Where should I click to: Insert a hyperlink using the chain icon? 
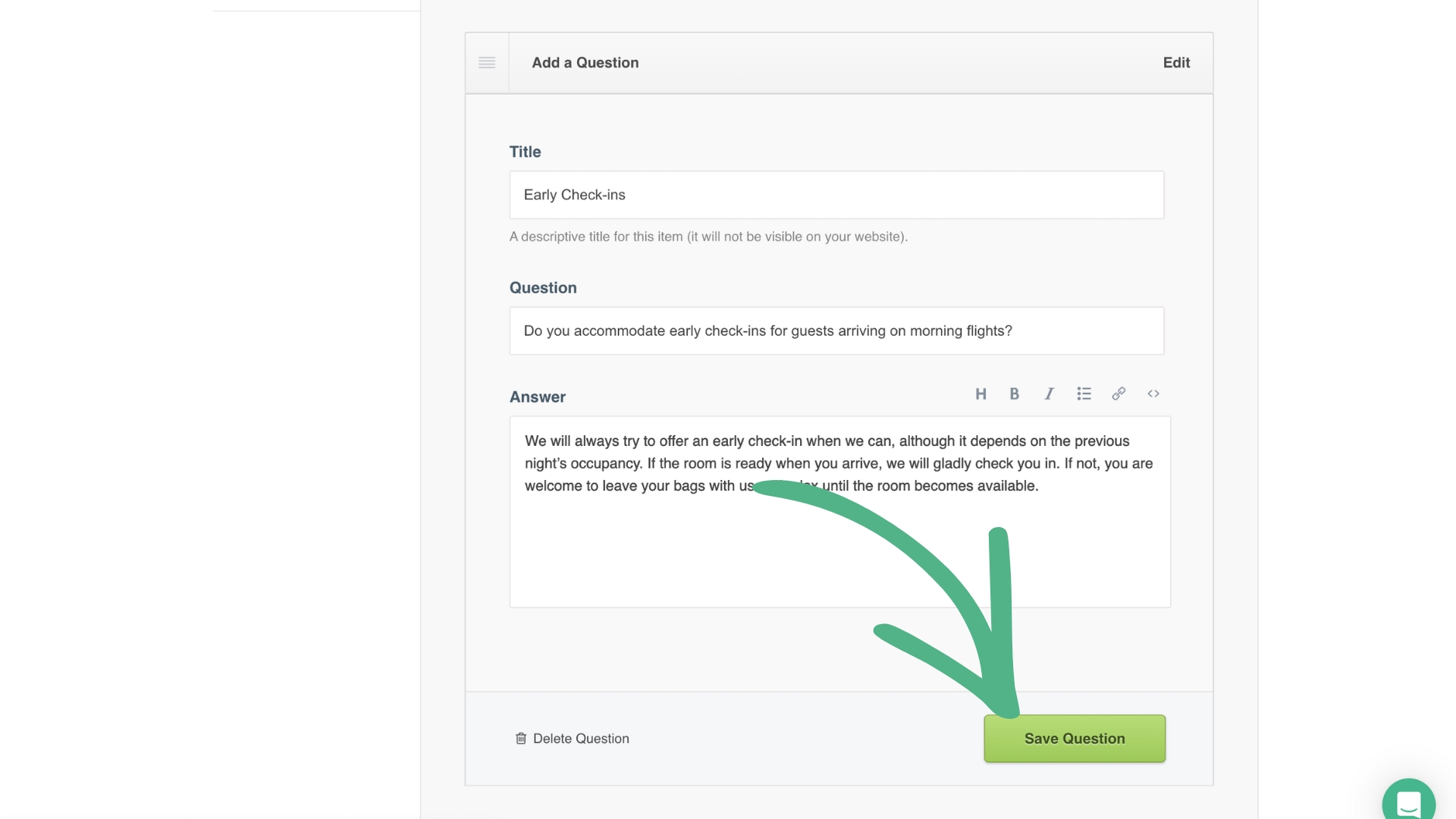click(1119, 394)
